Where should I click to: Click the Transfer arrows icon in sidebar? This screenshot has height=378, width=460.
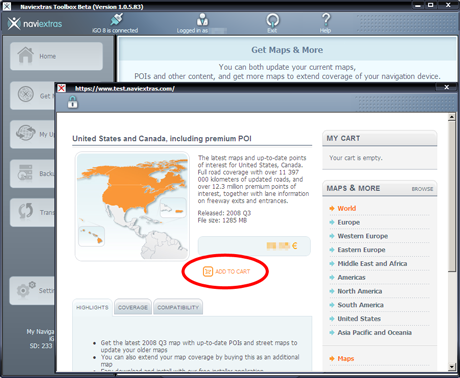click(x=26, y=211)
